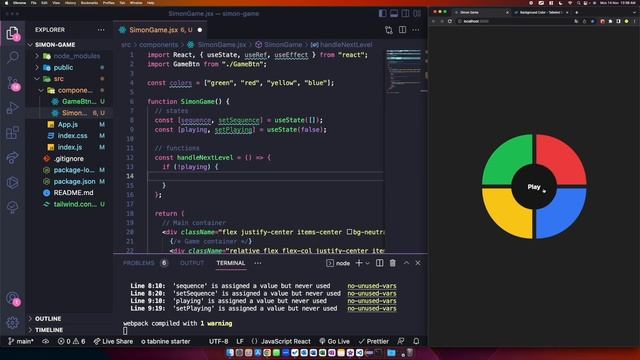Open the Explorer view in activity bar
The height and width of the screenshot is (360, 640).
(12, 33)
